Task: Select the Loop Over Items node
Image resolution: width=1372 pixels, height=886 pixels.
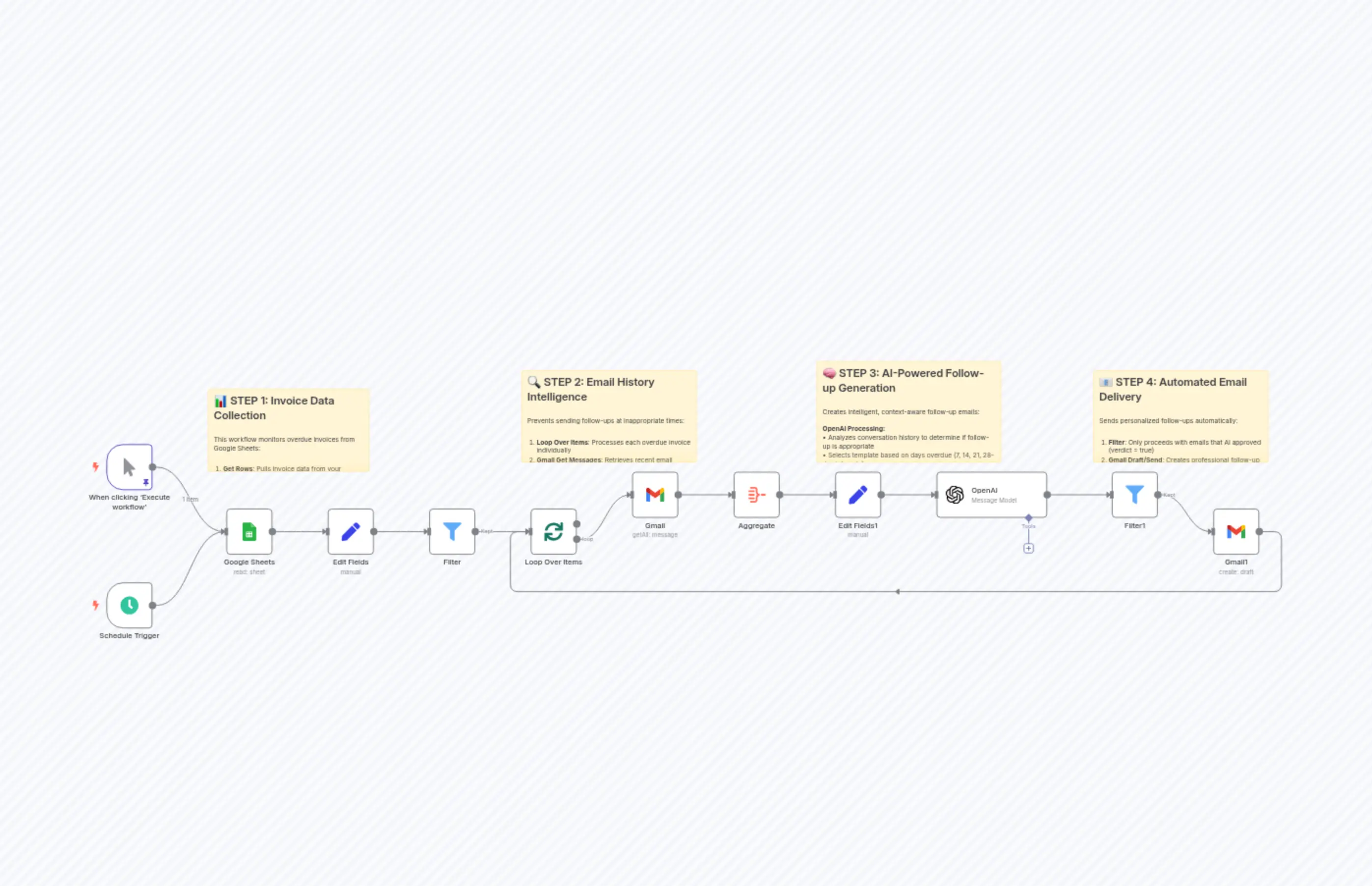Action: pyautogui.click(x=553, y=532)
